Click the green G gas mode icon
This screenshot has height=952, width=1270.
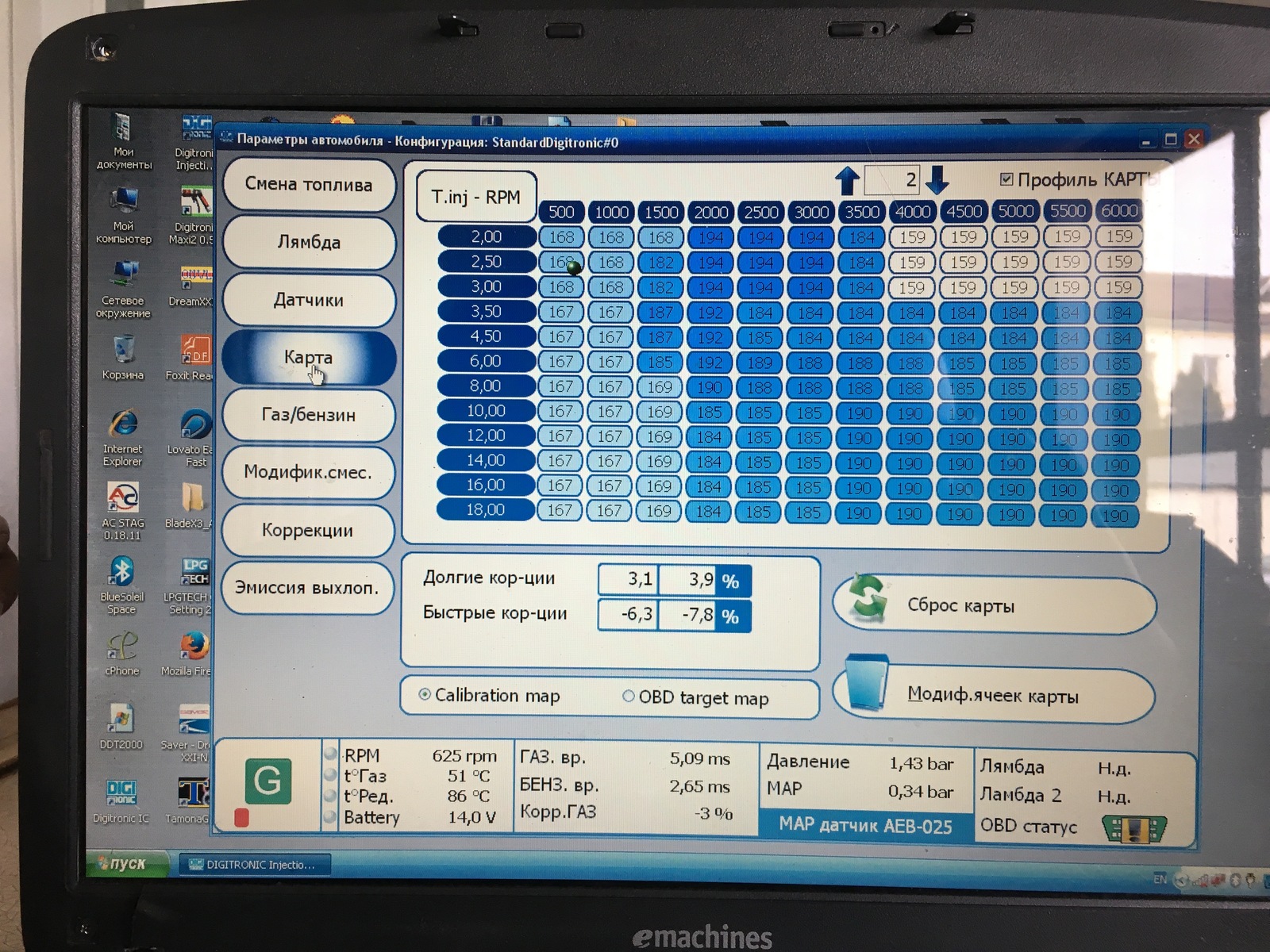coord(267,781)
